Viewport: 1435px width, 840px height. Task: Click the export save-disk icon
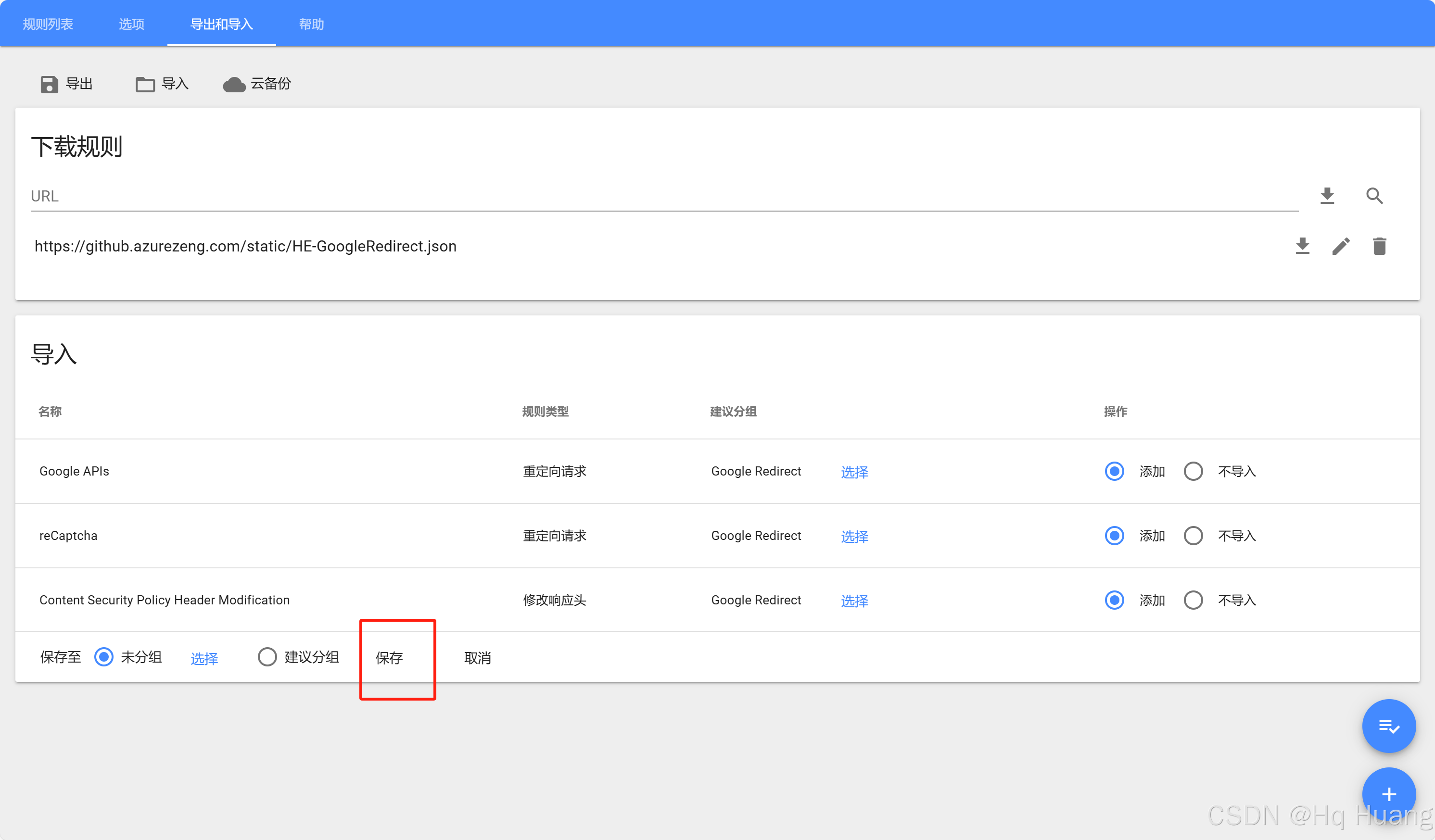point(50,84)
